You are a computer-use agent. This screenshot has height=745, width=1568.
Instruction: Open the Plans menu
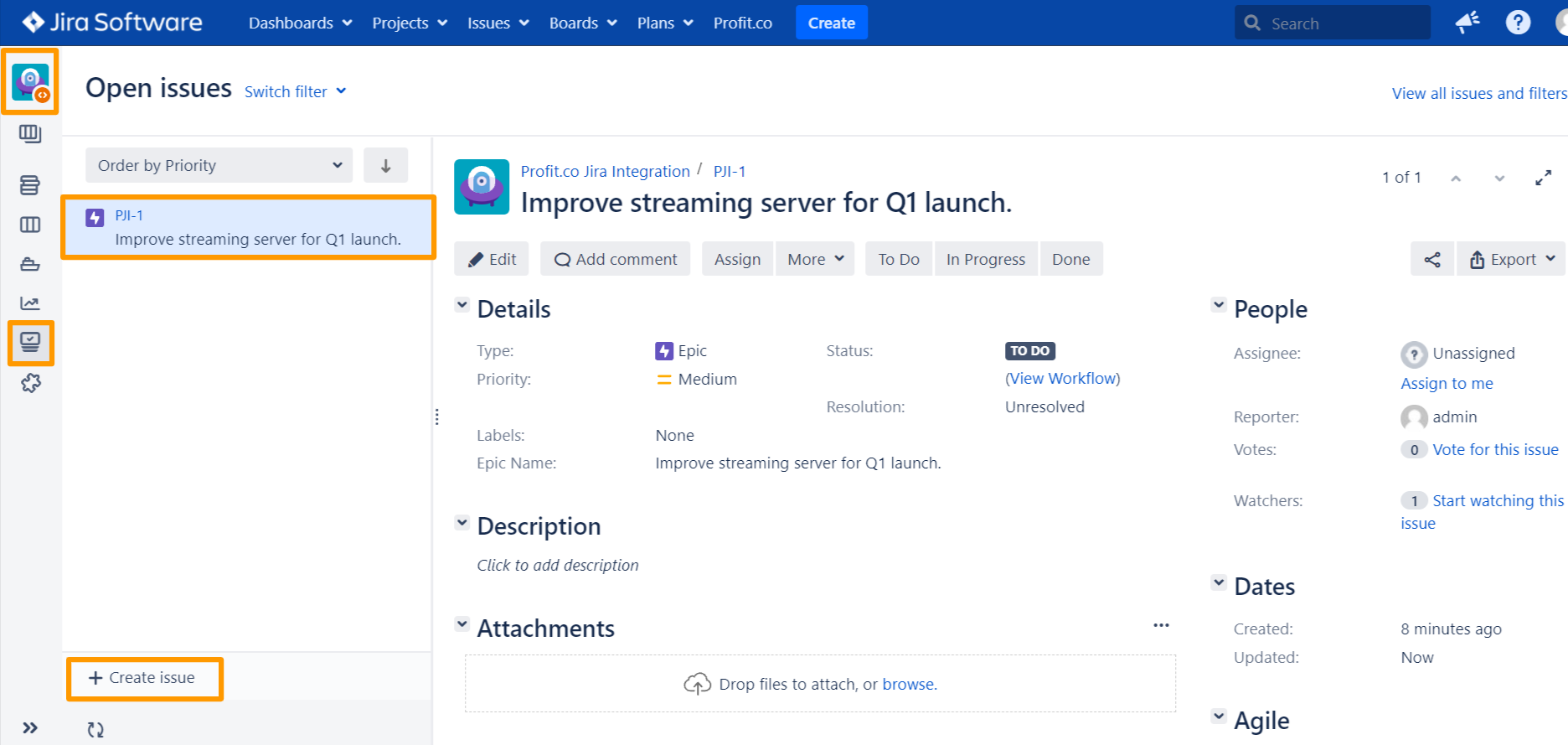pos(665,23)
